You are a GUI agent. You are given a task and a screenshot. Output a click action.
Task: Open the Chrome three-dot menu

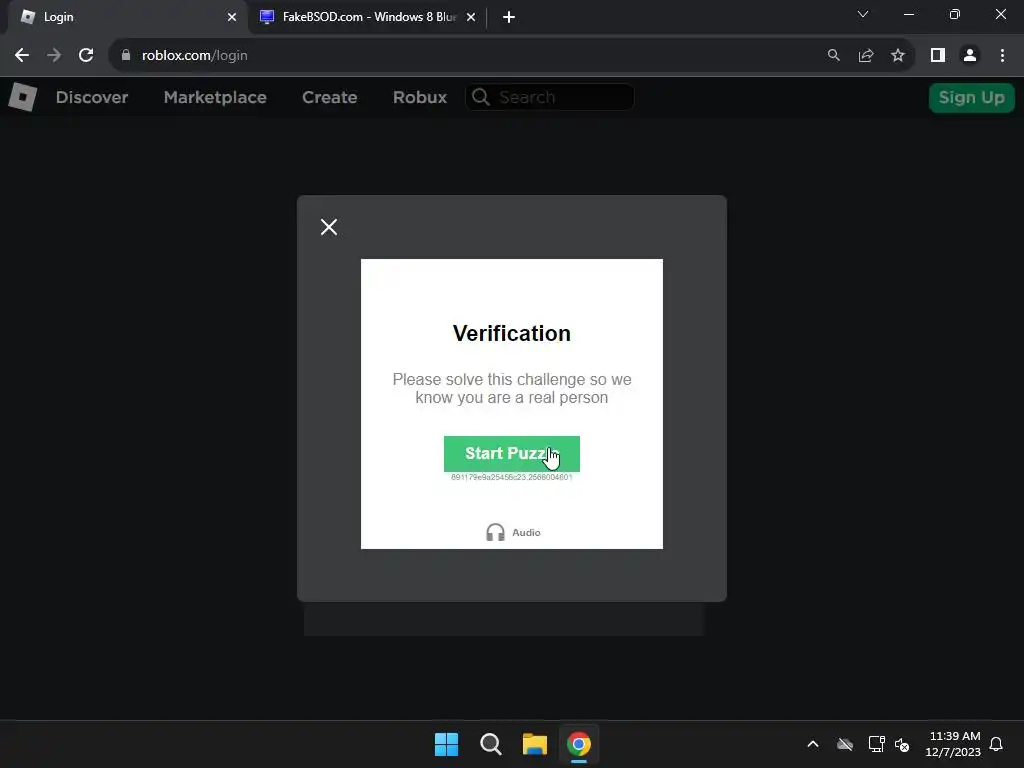1002,56
